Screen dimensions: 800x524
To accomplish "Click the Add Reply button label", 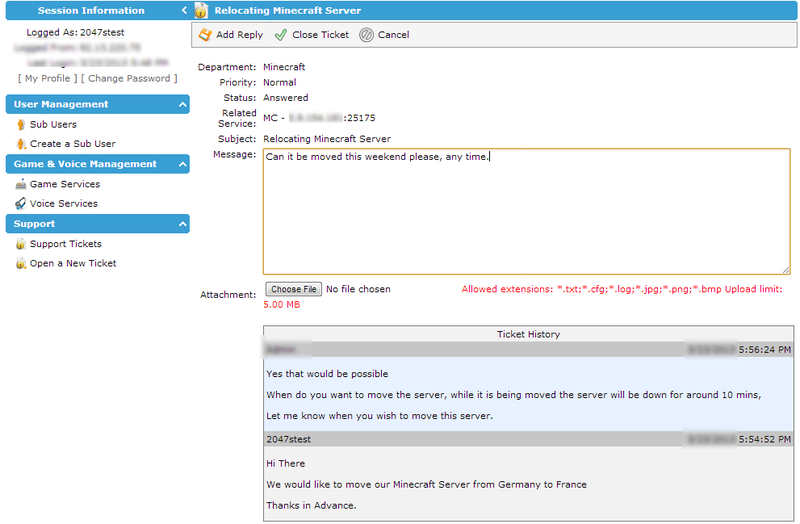I will tap(239, 35).
